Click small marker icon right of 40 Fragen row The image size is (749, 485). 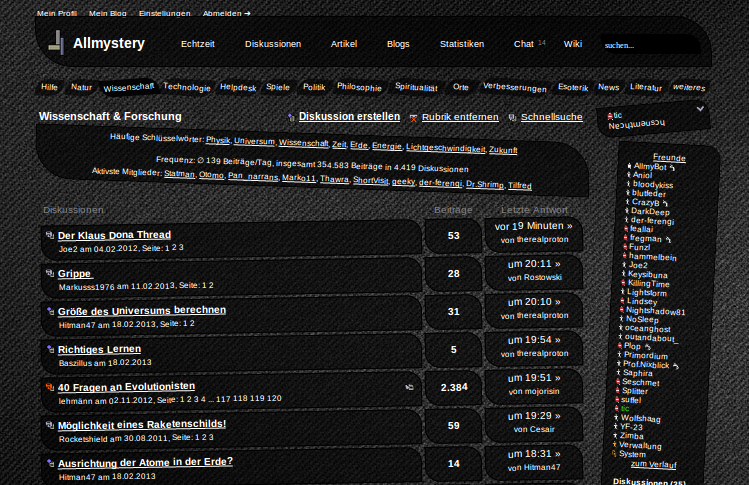click(x=408, y=386)
